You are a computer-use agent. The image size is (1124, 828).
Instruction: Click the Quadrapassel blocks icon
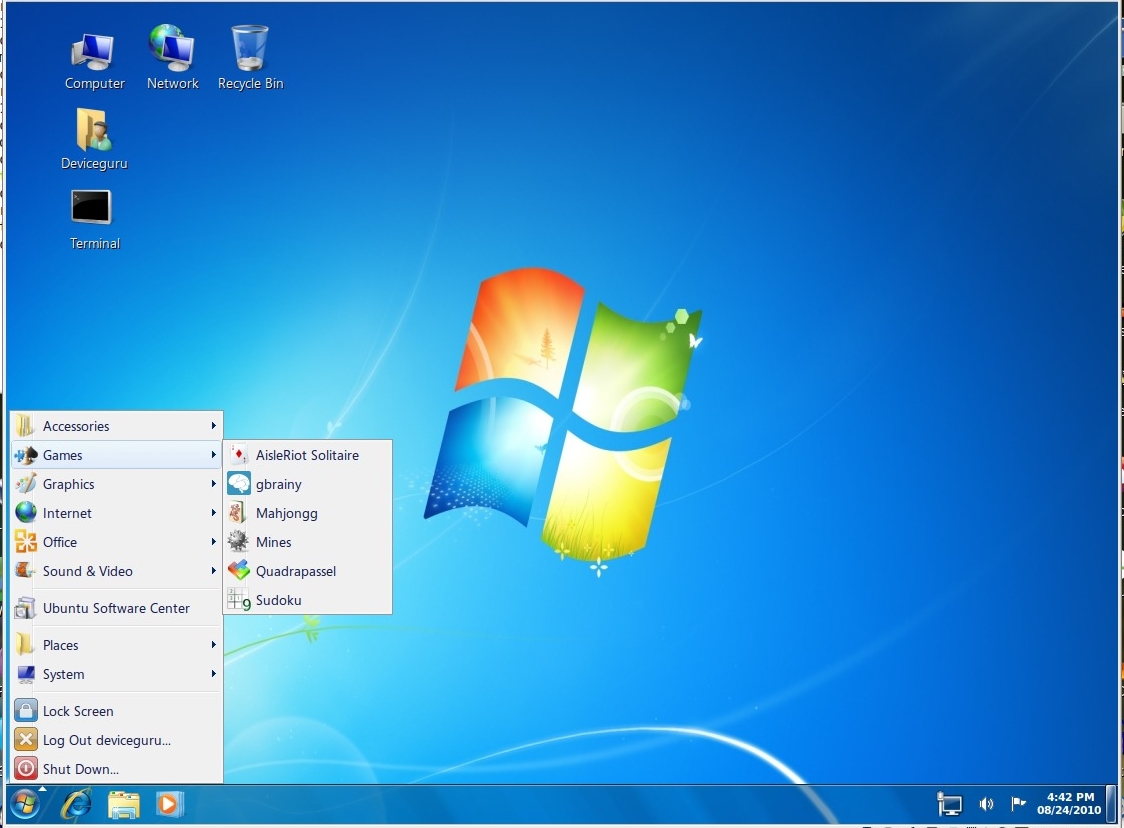coord(239,571)
